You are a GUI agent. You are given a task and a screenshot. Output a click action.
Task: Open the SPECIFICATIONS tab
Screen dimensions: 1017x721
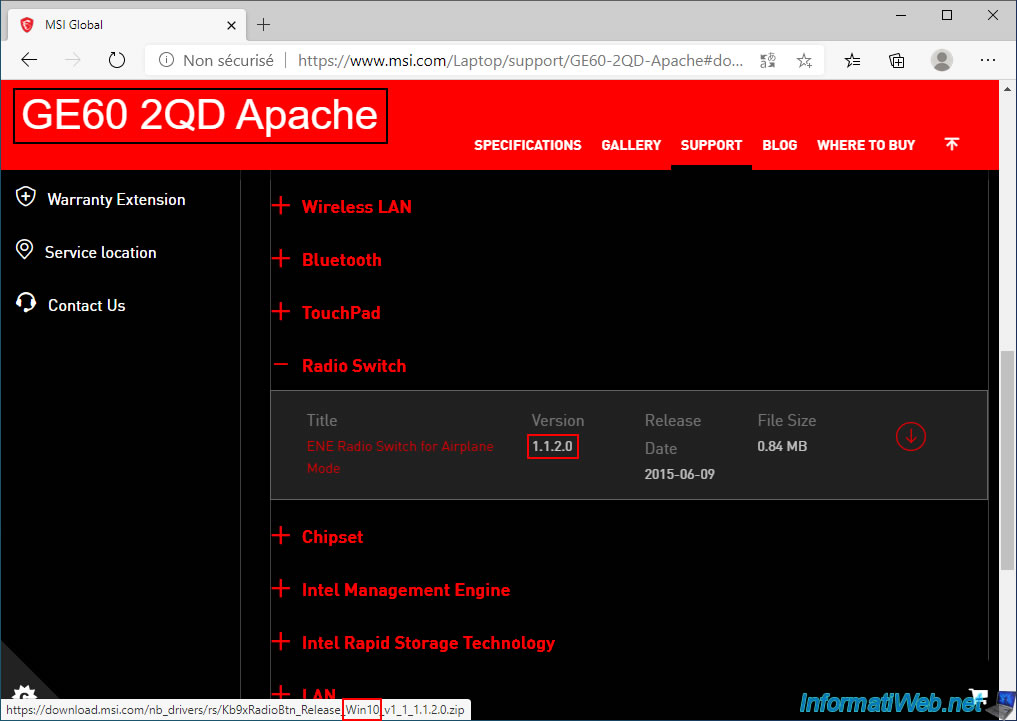[x=527, y=145]
